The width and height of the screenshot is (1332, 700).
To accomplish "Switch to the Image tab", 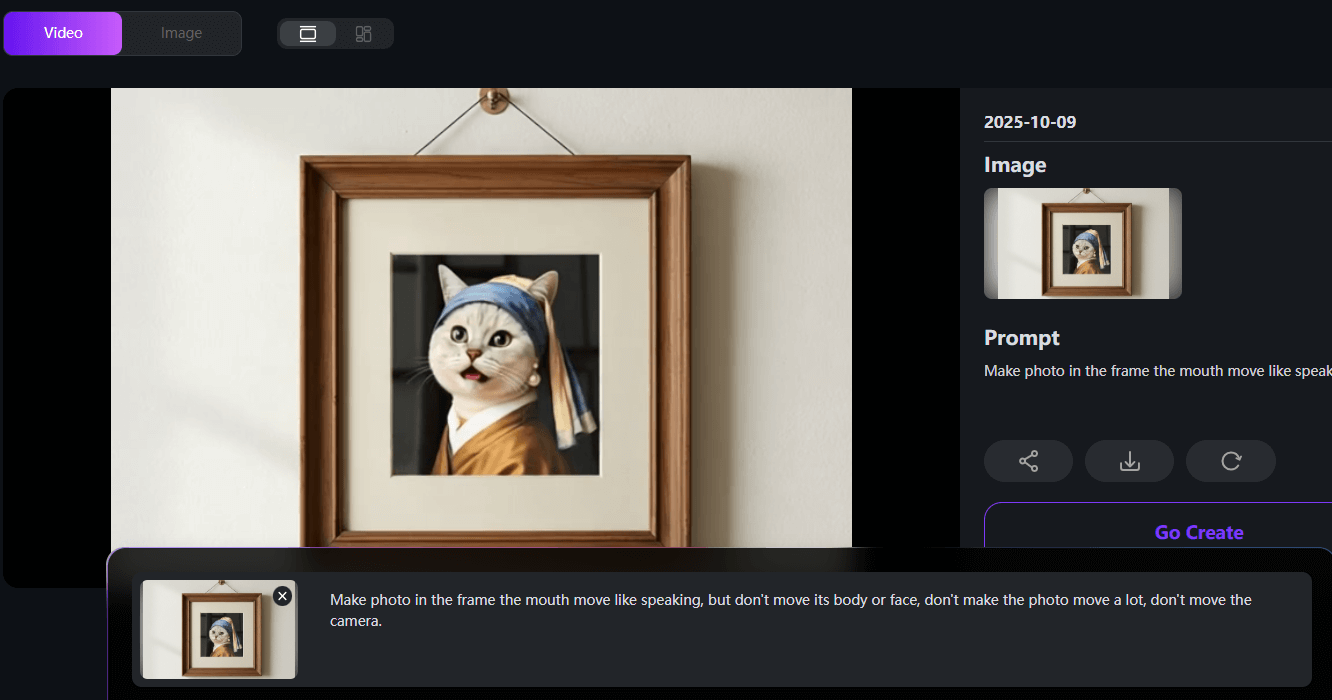I will coord(181,33).
